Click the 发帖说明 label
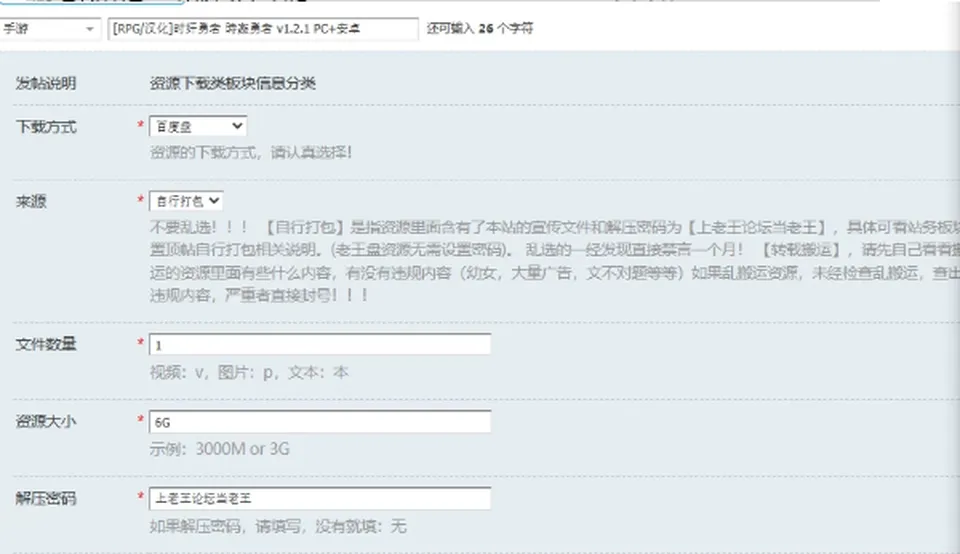The height and width of the screenshot is (554, 960). pyautogui.click(x=46, y=83)
